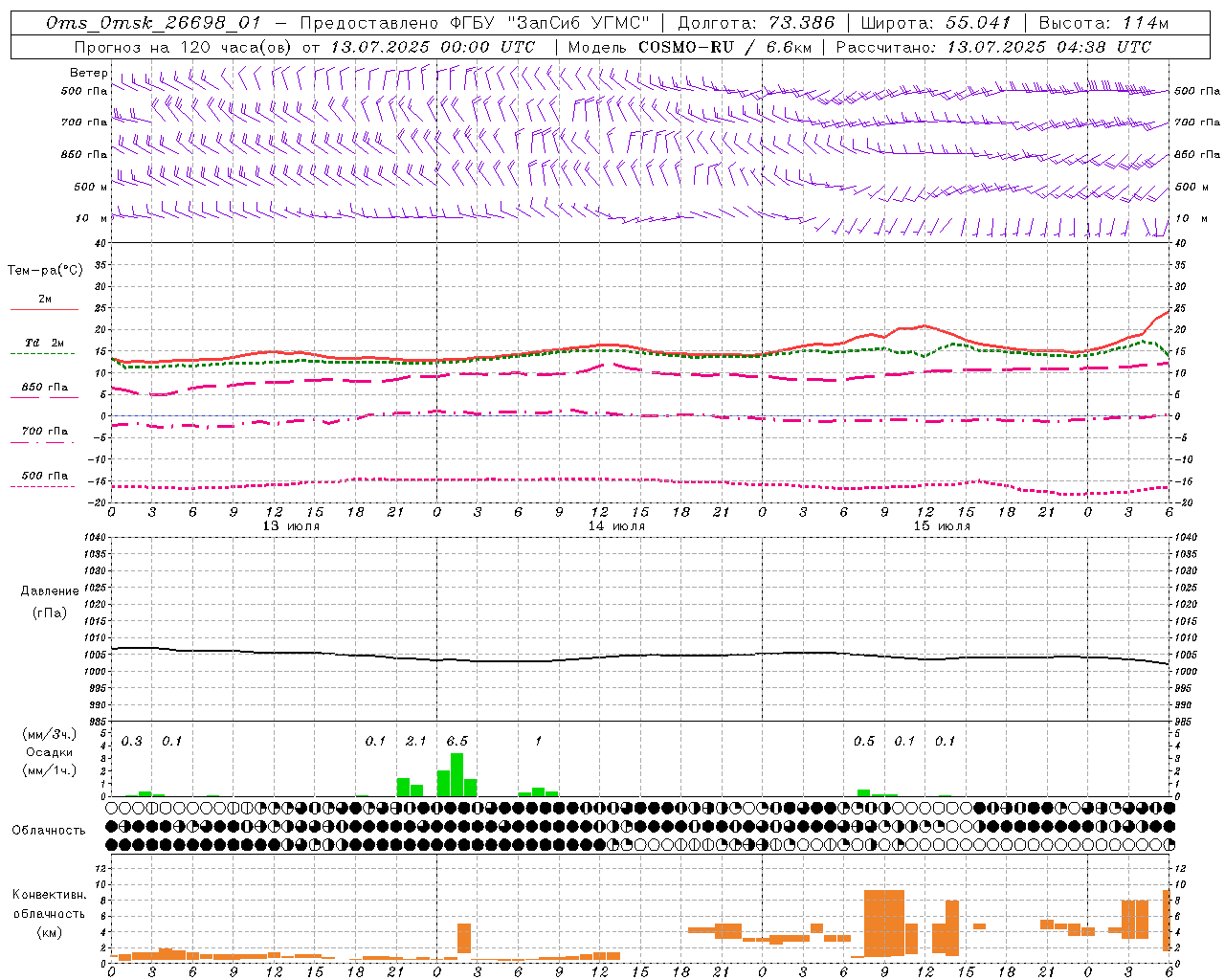Click the 700 гПа temperature legend entry
The image size is (1225, 980).
tap(44, 432)
